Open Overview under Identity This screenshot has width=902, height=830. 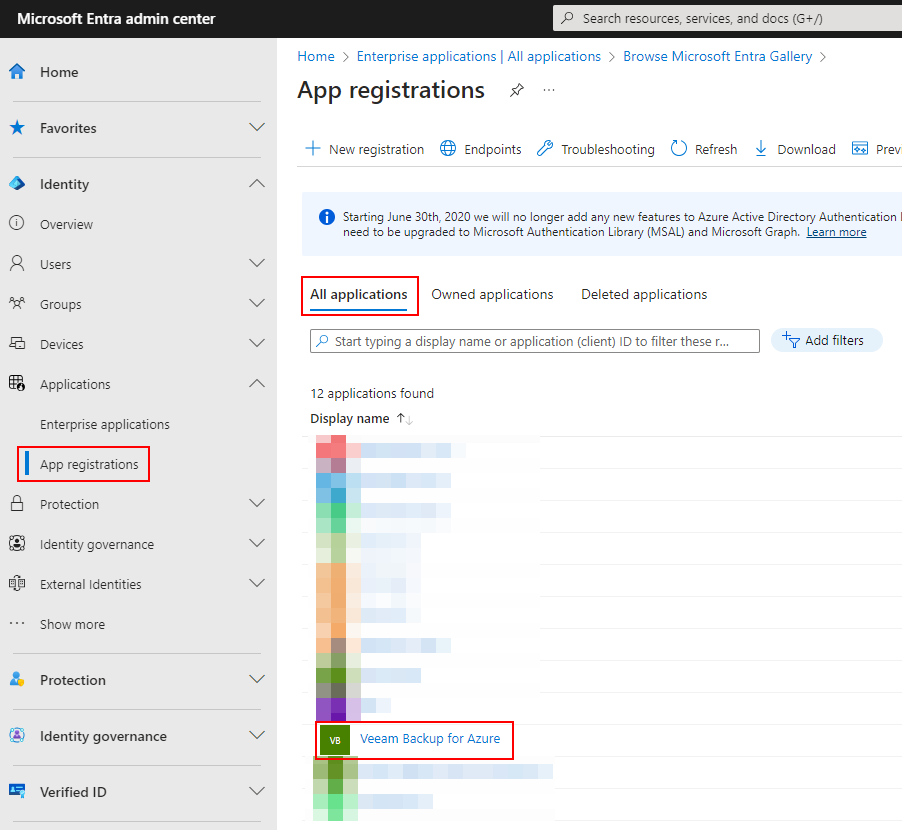tap(66, 224)
